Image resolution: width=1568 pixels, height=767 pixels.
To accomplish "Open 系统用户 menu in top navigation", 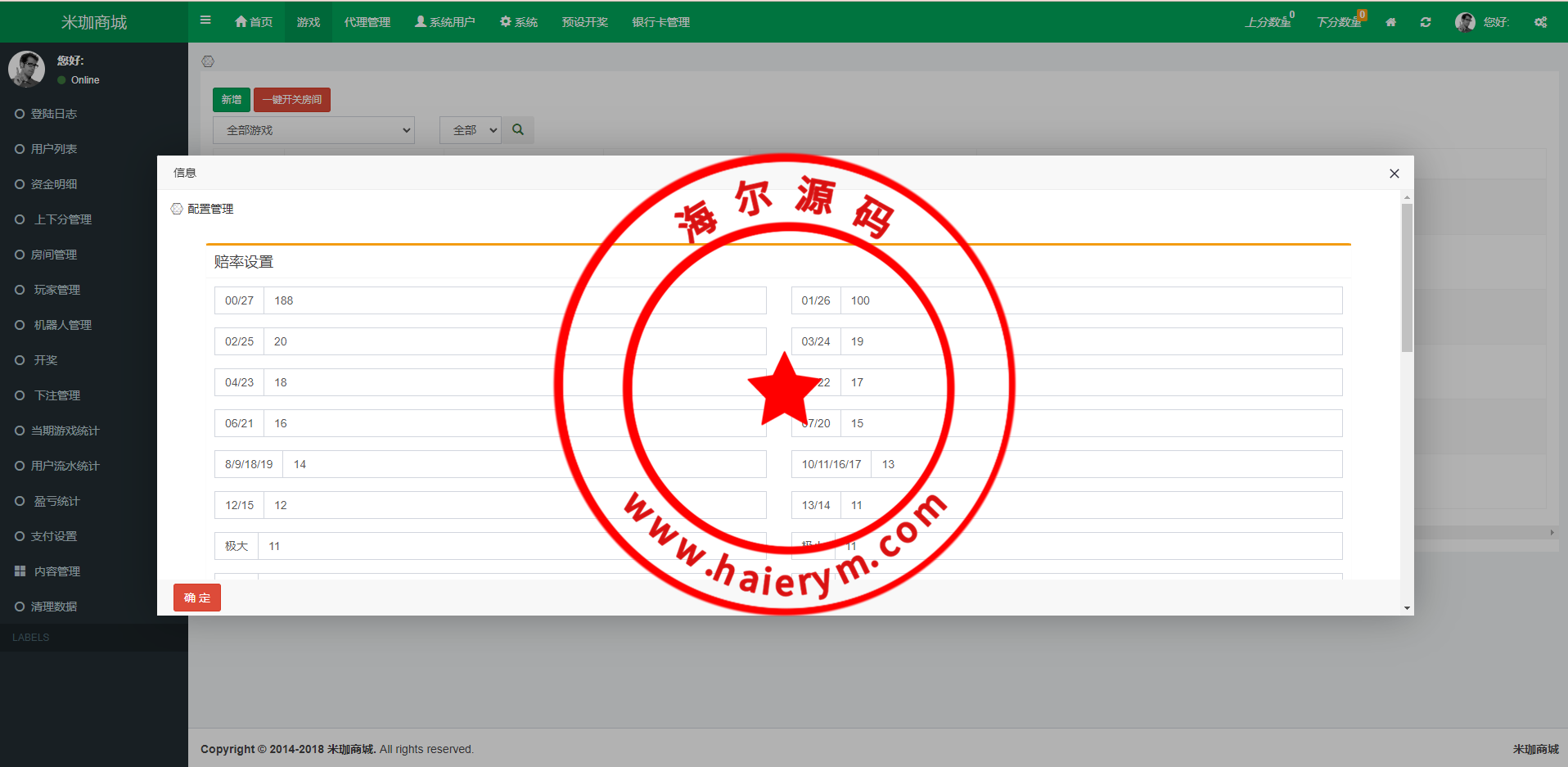I will [x=444, y=22].
